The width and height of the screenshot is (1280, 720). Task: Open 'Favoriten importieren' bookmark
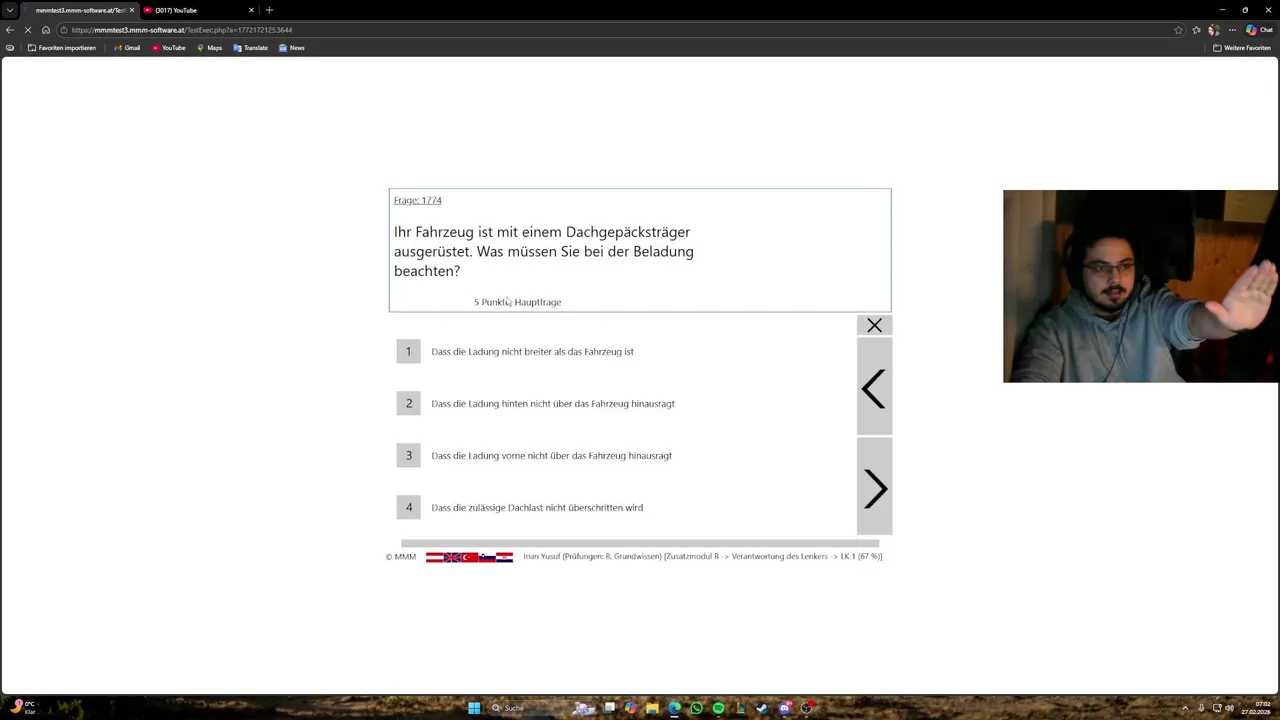tap(62, 48)
